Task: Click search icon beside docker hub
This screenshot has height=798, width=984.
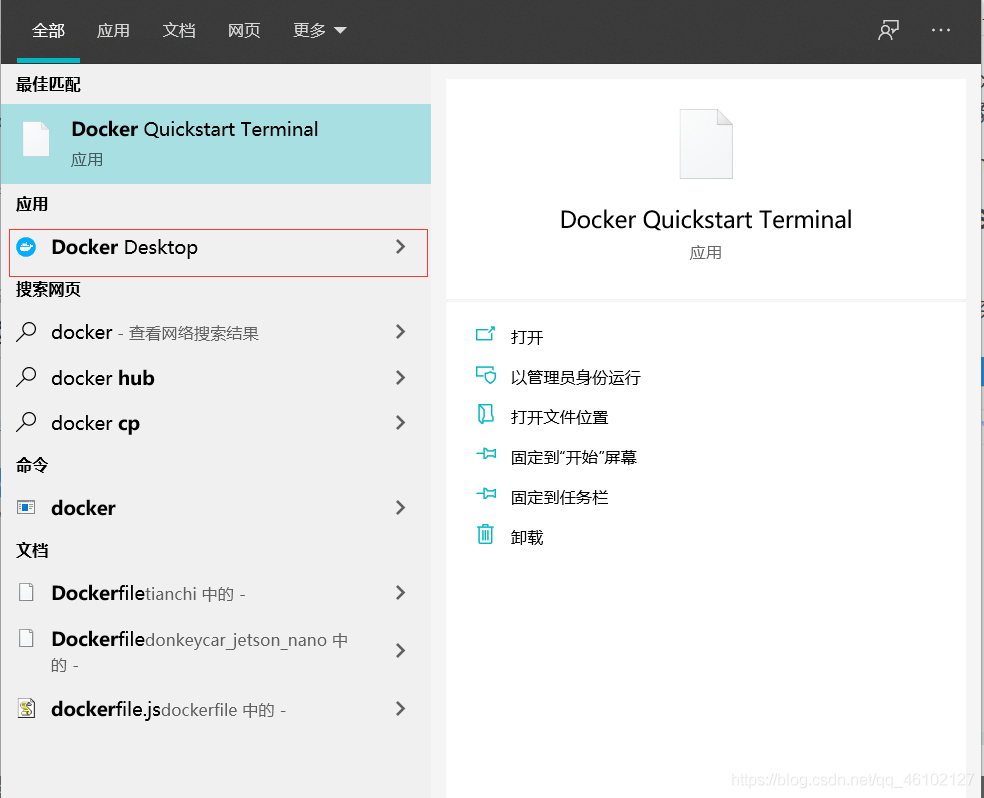Action: coord(26,377)
